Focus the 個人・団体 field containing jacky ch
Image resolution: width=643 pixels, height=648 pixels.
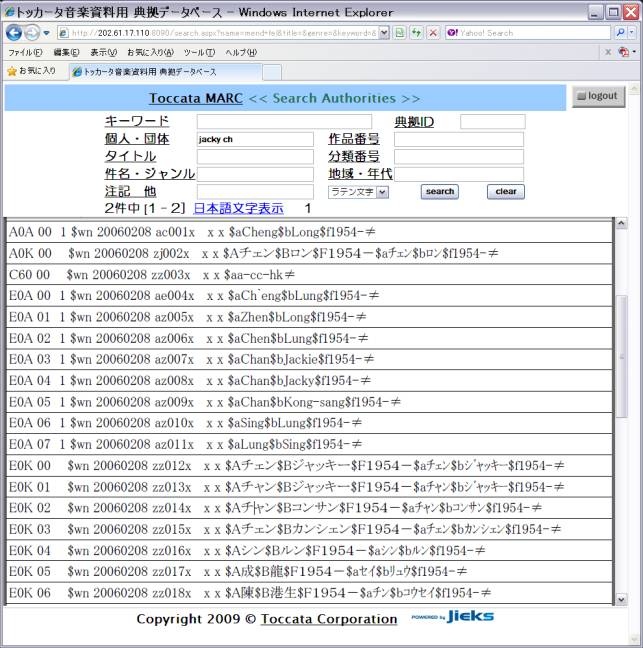255,139
